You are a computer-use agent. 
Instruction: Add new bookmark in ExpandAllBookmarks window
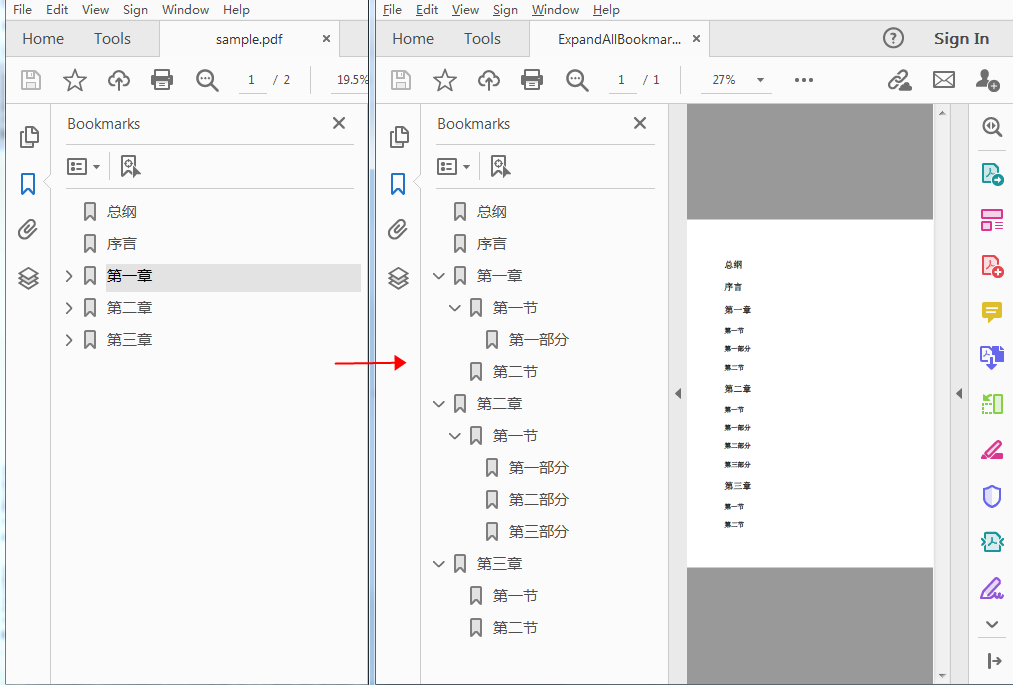(x=500, y=166)
